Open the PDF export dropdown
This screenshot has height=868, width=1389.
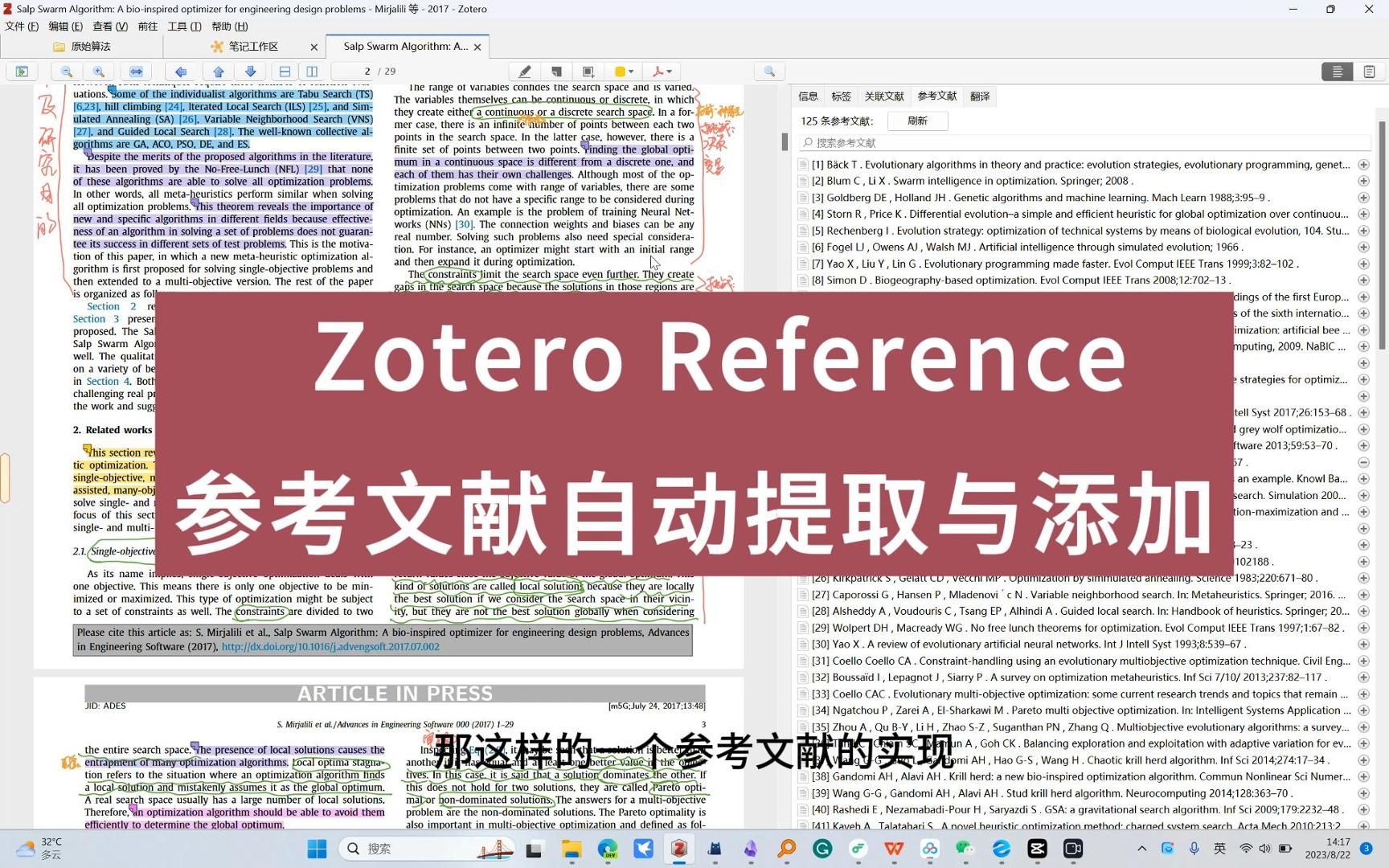[662, 72]
